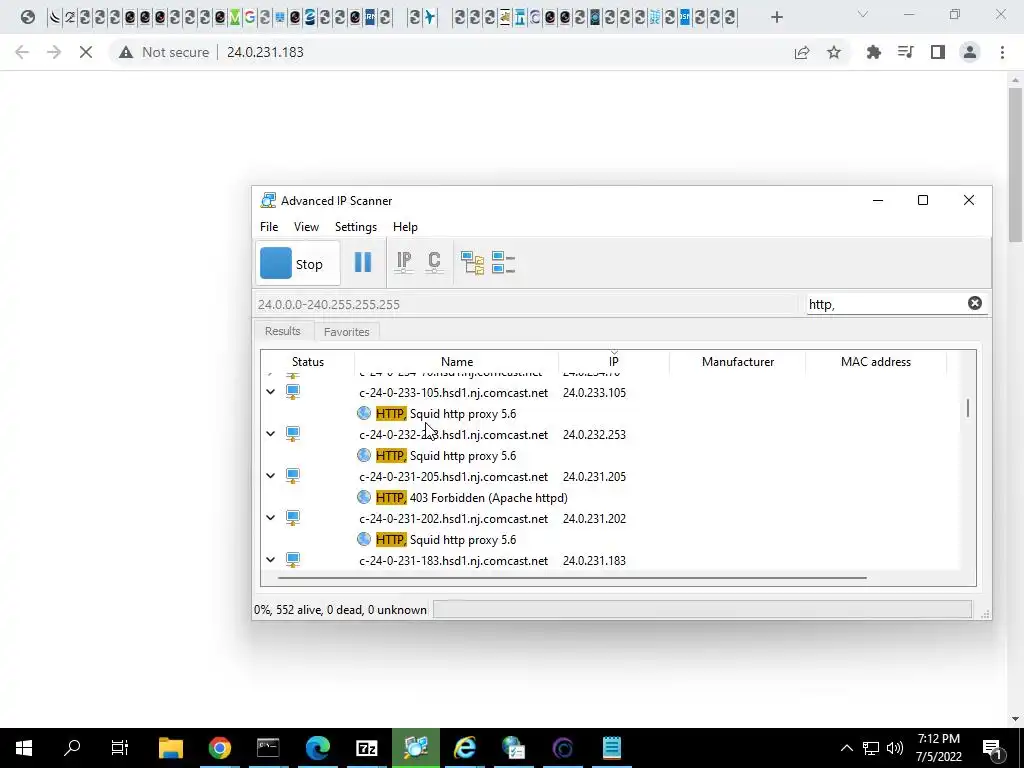
Task: Click the computer icon for 24.0.231.205
Action: tap(293, 476)
